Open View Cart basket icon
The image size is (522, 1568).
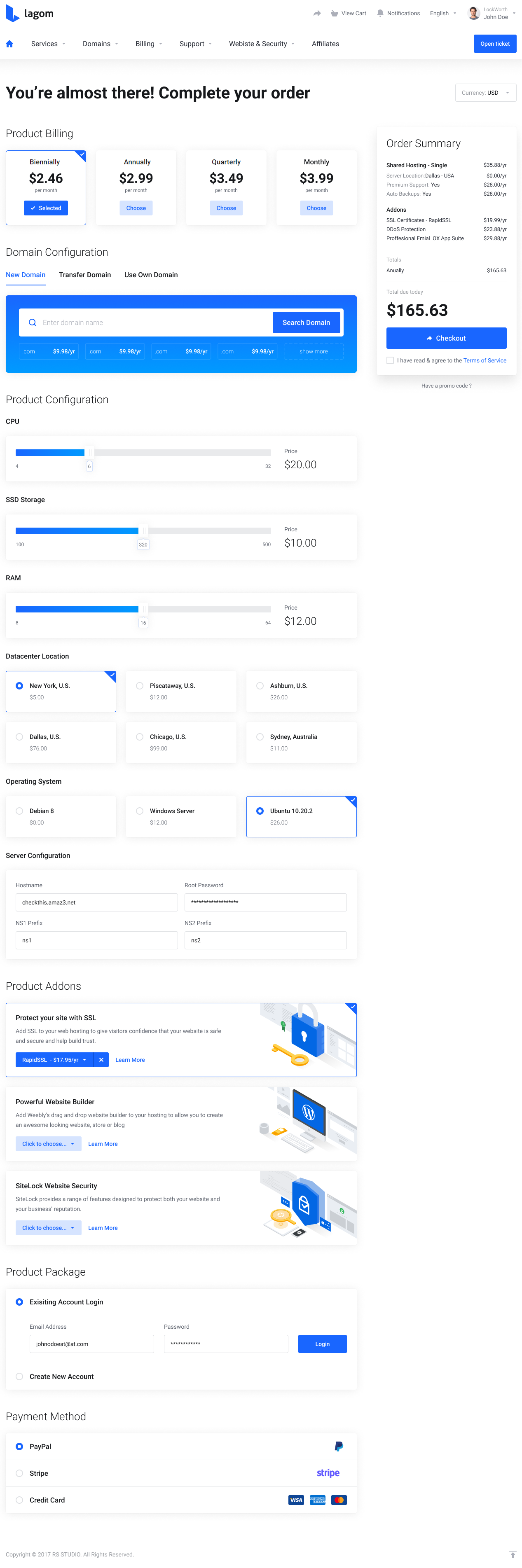click(x=335, y=14)
